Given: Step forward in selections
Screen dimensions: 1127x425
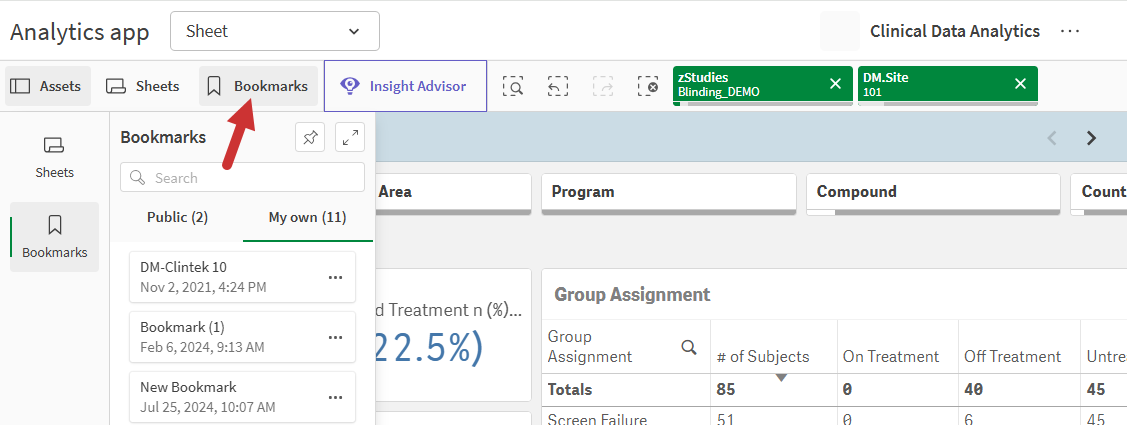Looking at the screenshot, I should pyautogui.click(x=603, y=86).
